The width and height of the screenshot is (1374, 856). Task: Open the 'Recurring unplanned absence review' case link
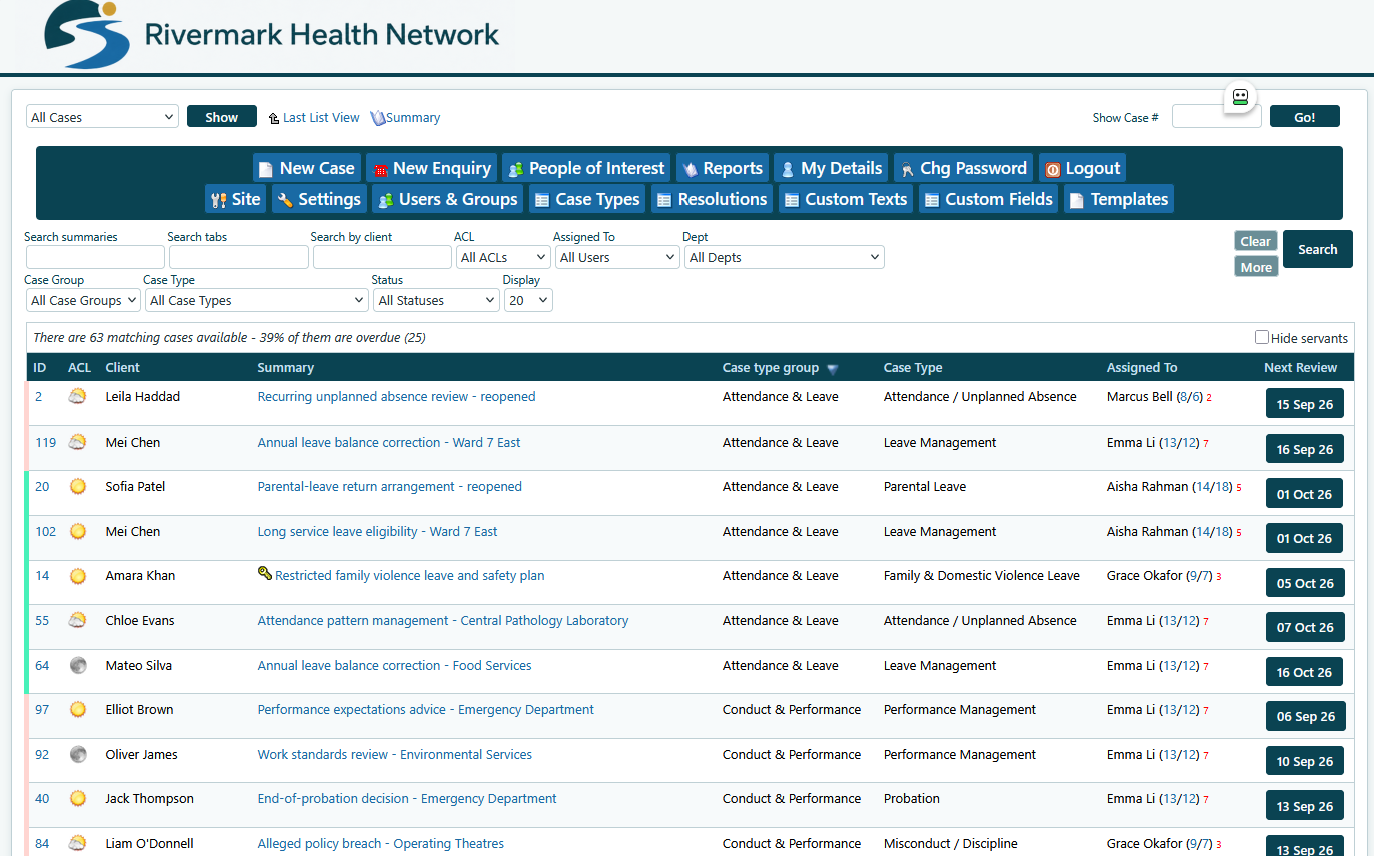pyautogui.click(x=396, y=397)
